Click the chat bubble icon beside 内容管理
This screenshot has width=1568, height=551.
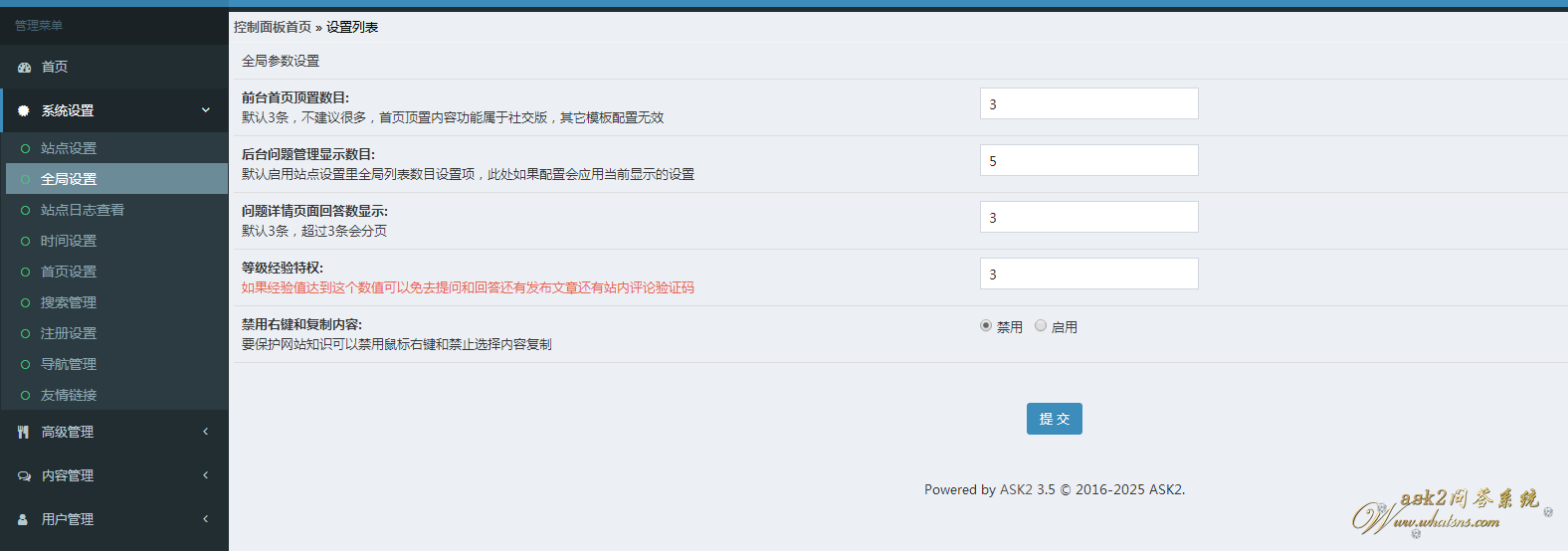24,476
